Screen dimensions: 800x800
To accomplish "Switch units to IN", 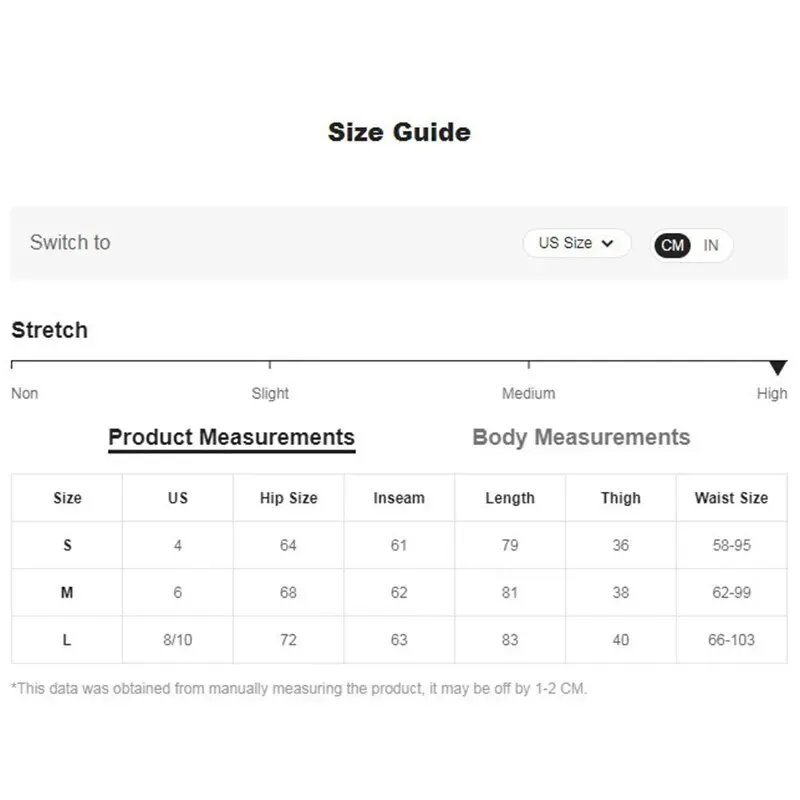I will click(711, 245).
